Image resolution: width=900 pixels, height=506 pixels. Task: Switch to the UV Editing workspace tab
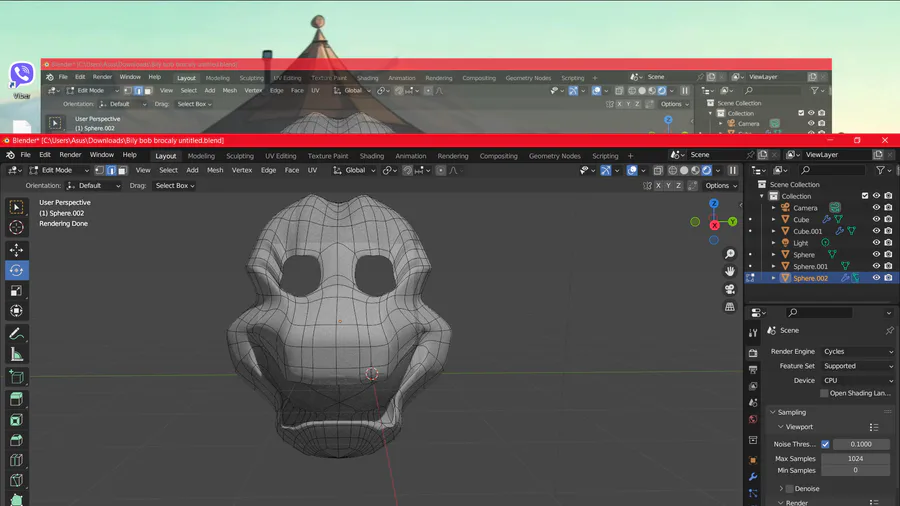click(x=281, y=156)
